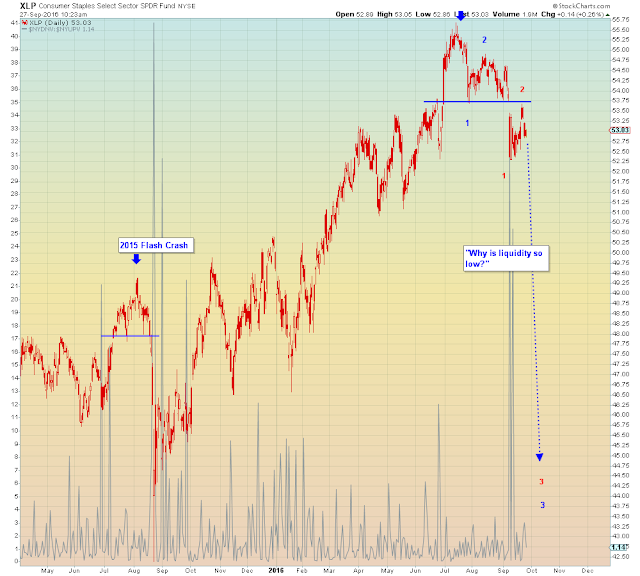Viewport: 640px width, 576px height.
Task: Click the blue wave label 2 near the July peak
Action: (x=484, y=40)
